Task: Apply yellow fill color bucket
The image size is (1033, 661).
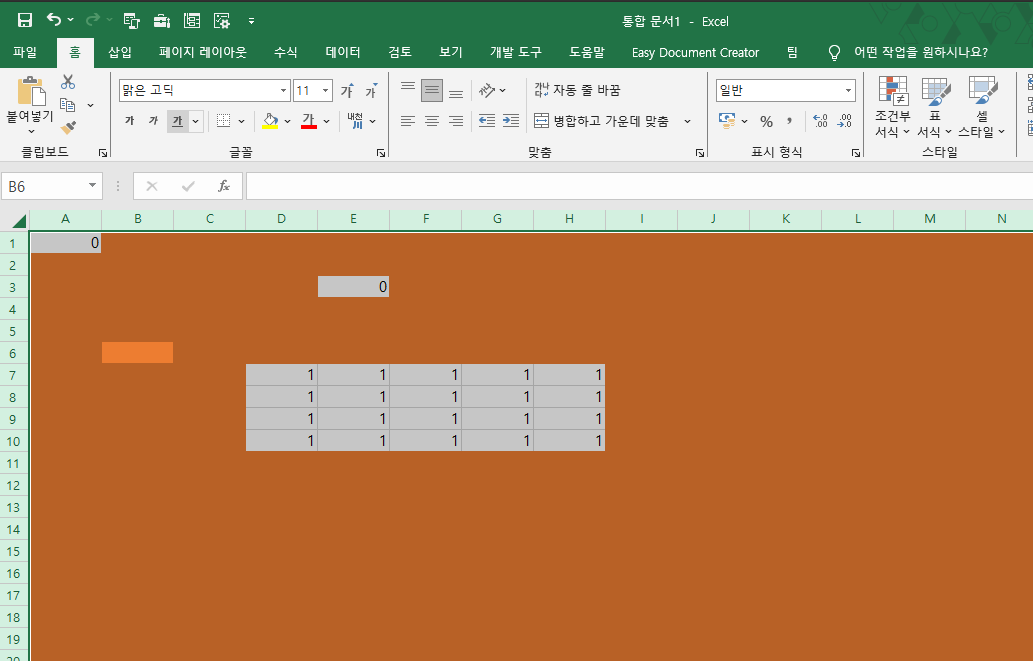Action: [x=270, y=121]
